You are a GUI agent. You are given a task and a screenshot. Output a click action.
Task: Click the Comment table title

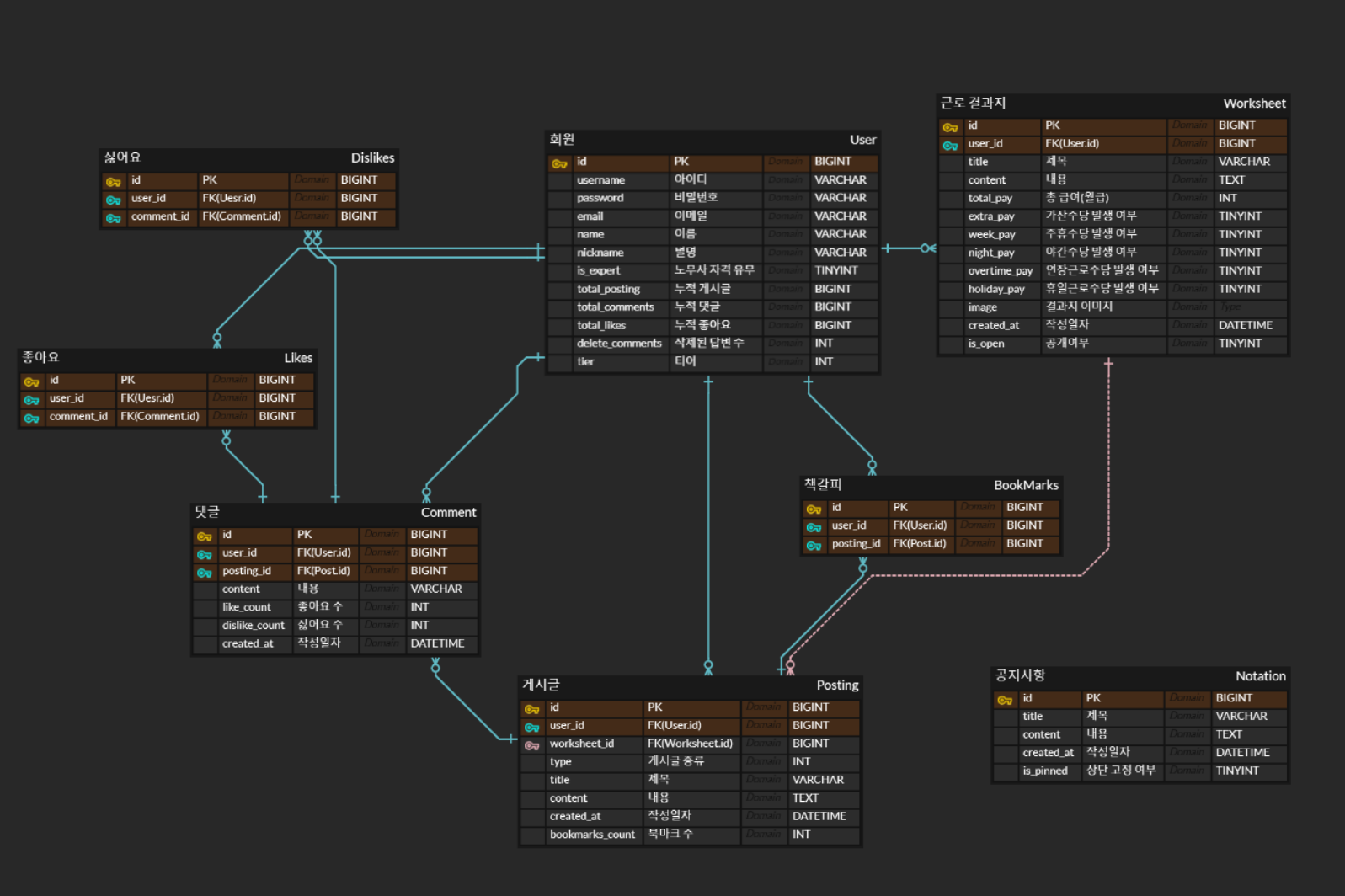(448, 512)
